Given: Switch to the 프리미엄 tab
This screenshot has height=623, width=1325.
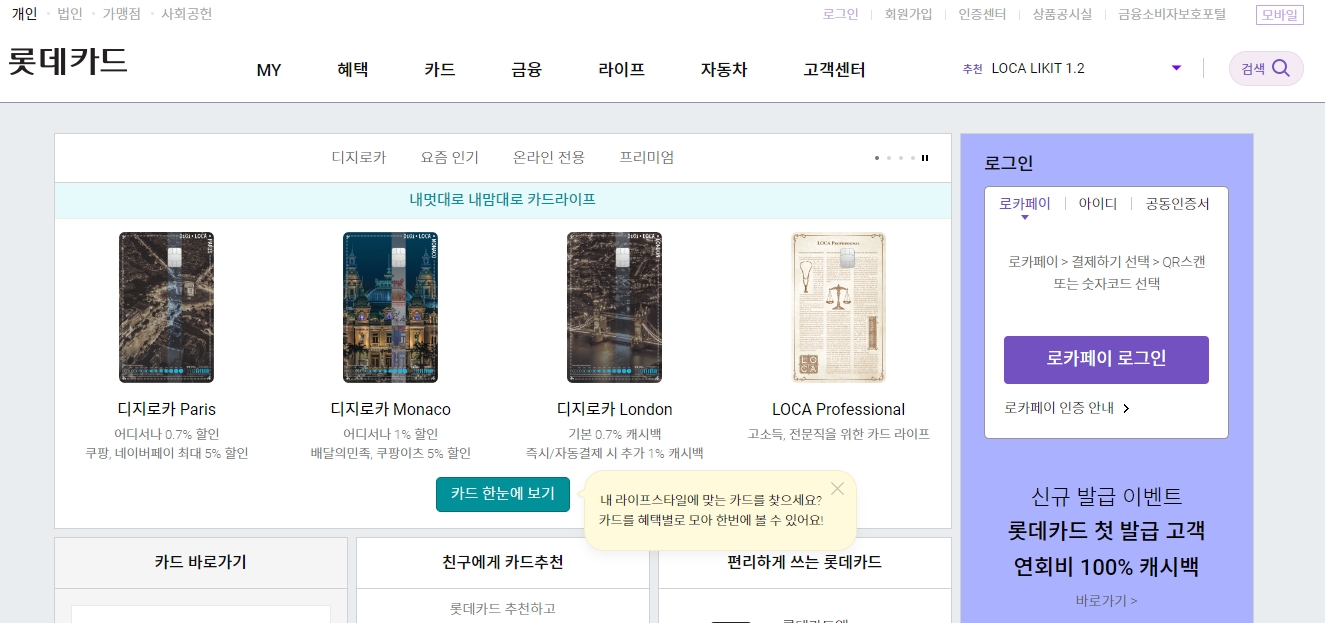Looking at the screenshot, I should click(x=646, y=157).
